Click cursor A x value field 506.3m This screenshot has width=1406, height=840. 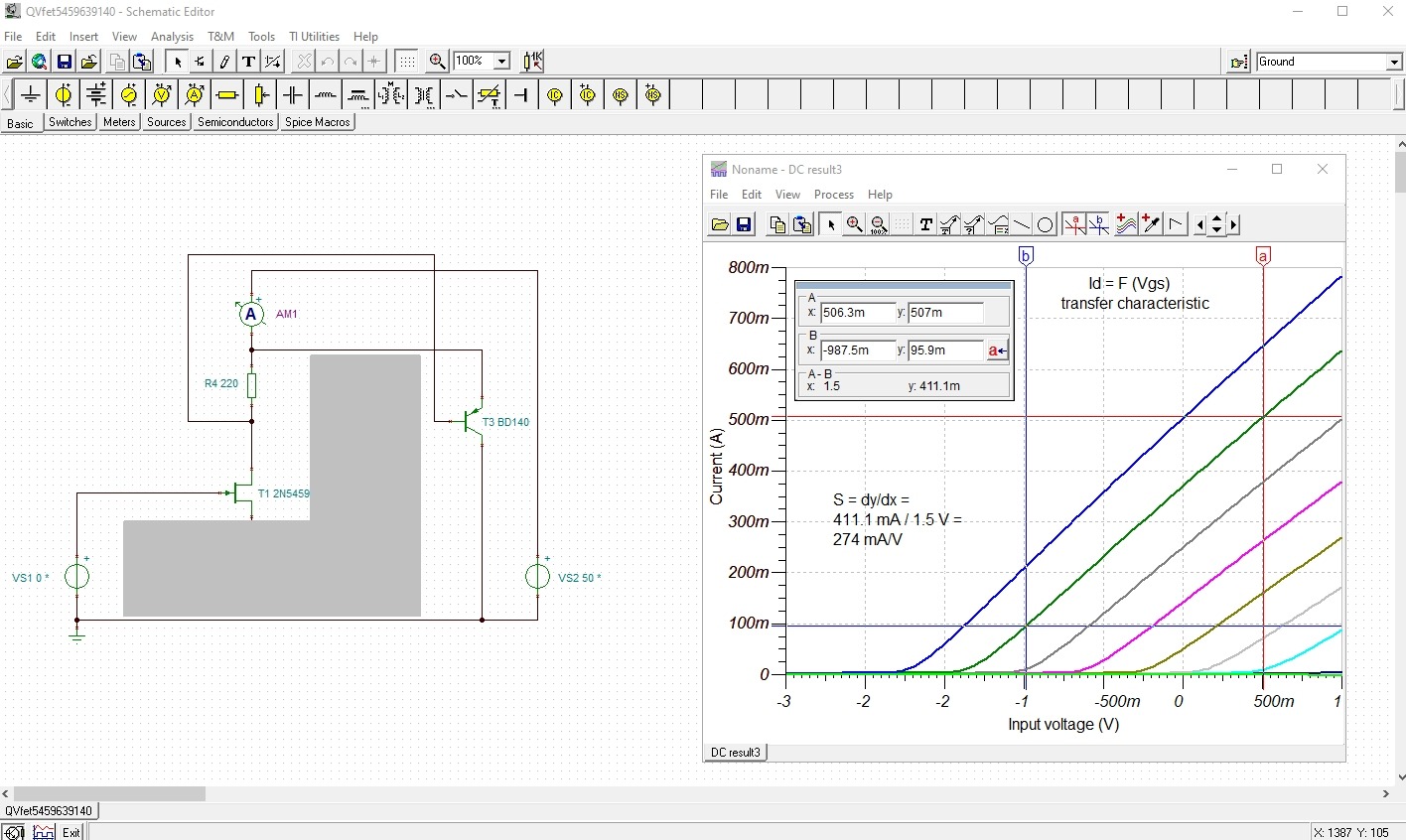(858, 313)
